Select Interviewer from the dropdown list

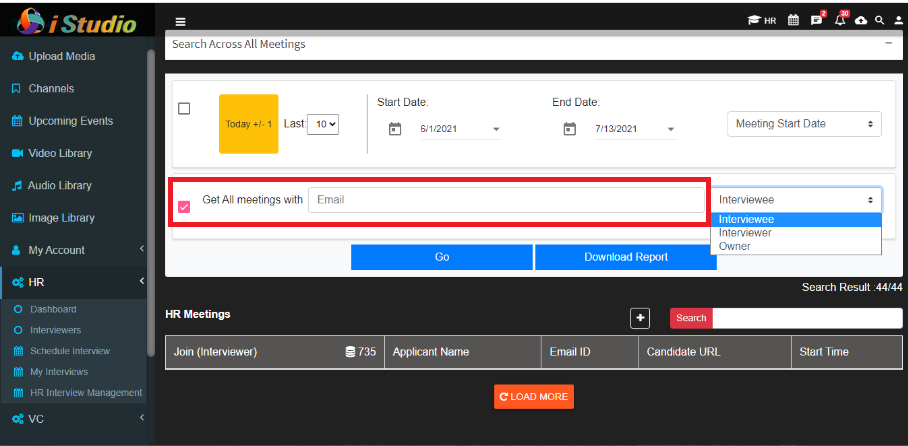[796, 233]
